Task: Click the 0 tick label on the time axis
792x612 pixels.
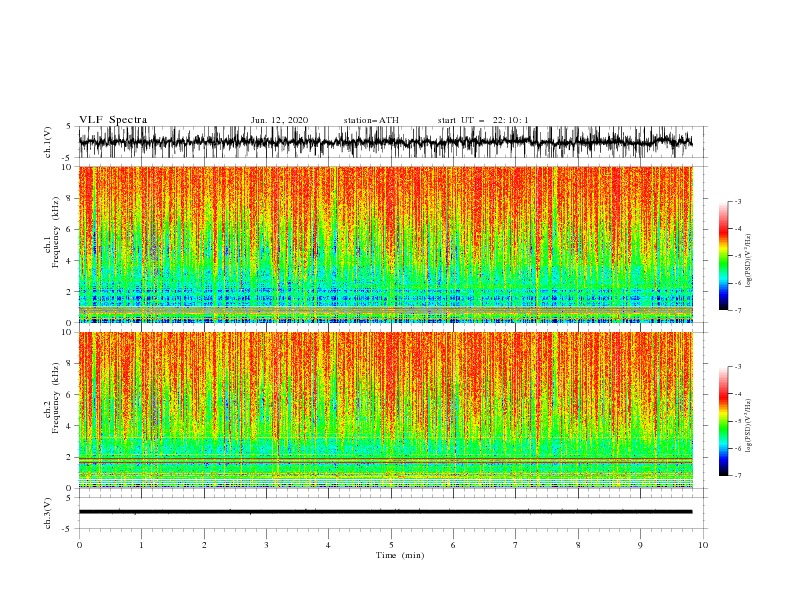Action: click(x=79, y=545)
